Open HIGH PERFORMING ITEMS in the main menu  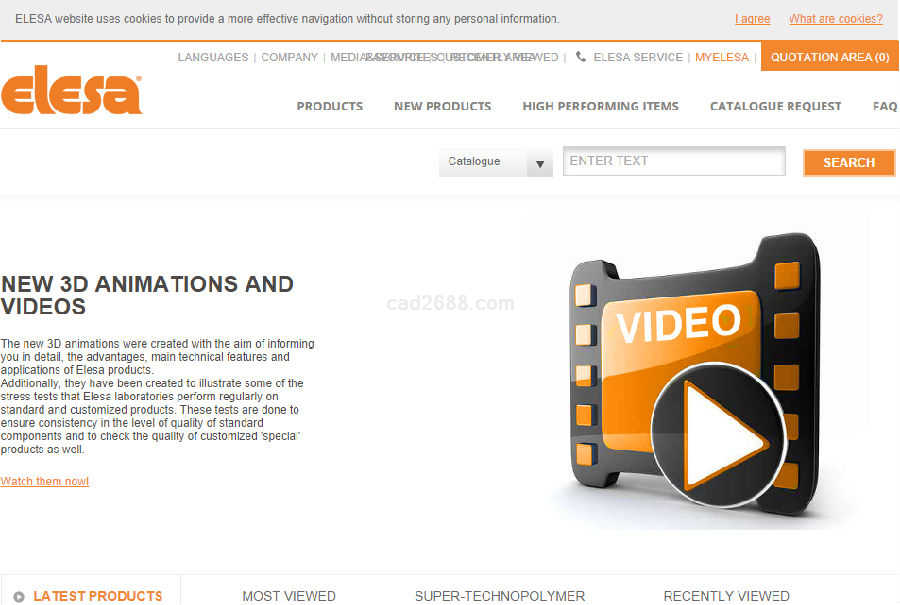[x=600, y=106]
